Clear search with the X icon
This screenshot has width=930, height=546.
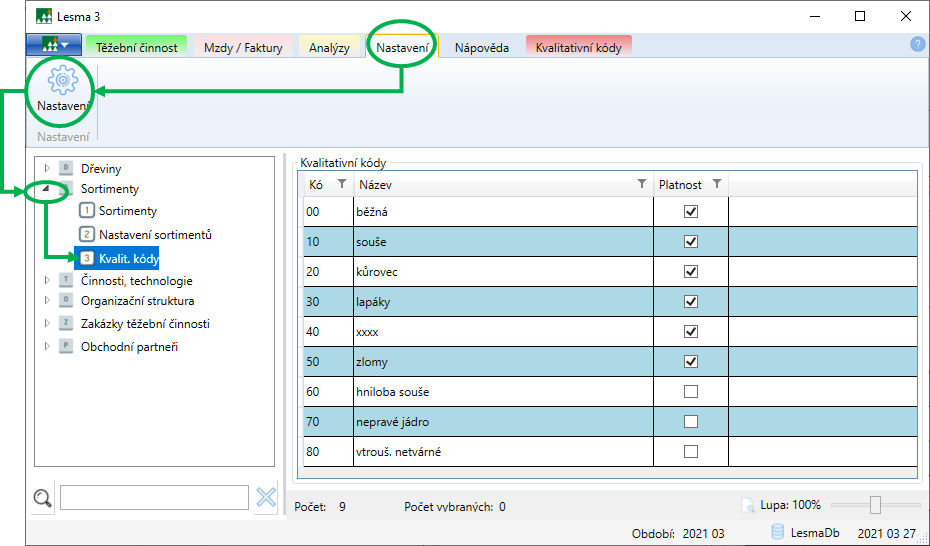point(266,498)
